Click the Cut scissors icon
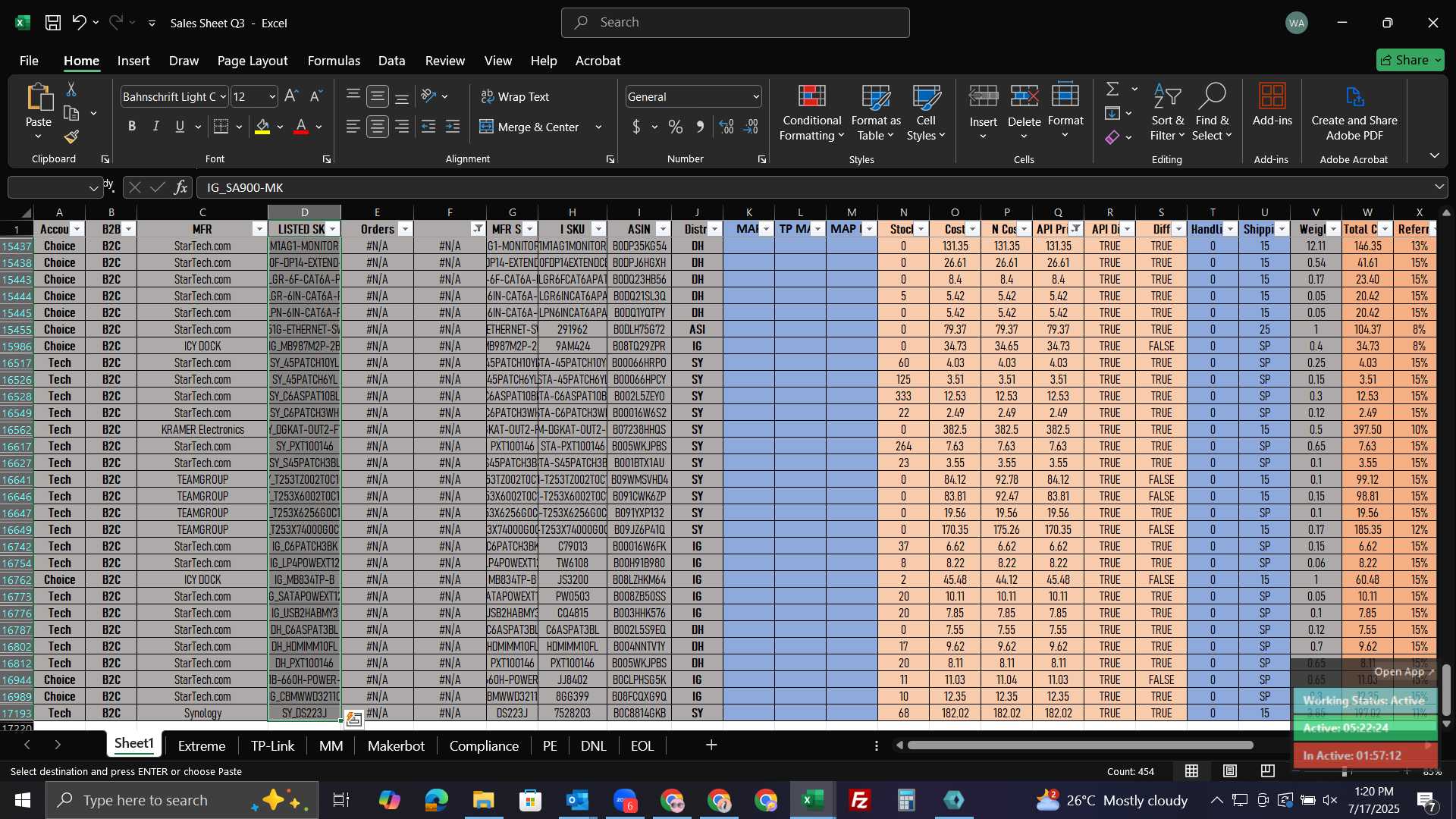This screenshot has width=1456, height=819. pos(71,89)
